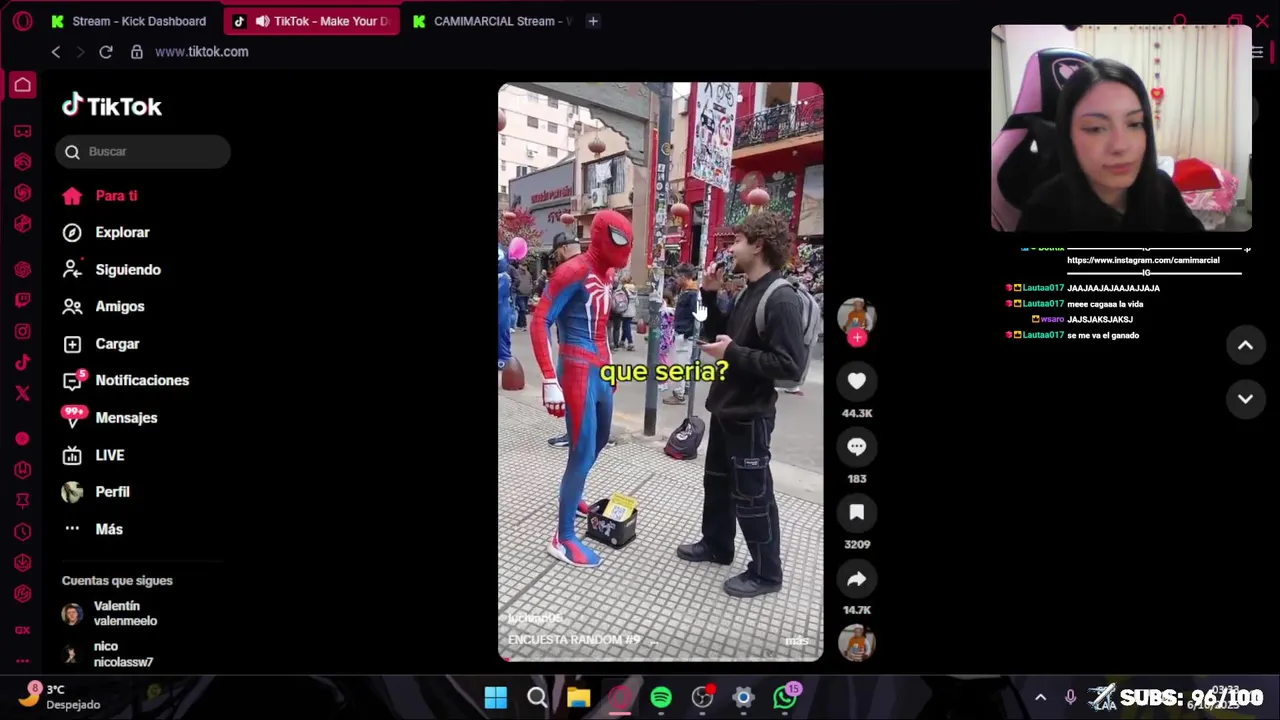This screenshot has height=720, width=1280.
Task: Open the creator's avatar beside the video
Action: pos(856,316)
